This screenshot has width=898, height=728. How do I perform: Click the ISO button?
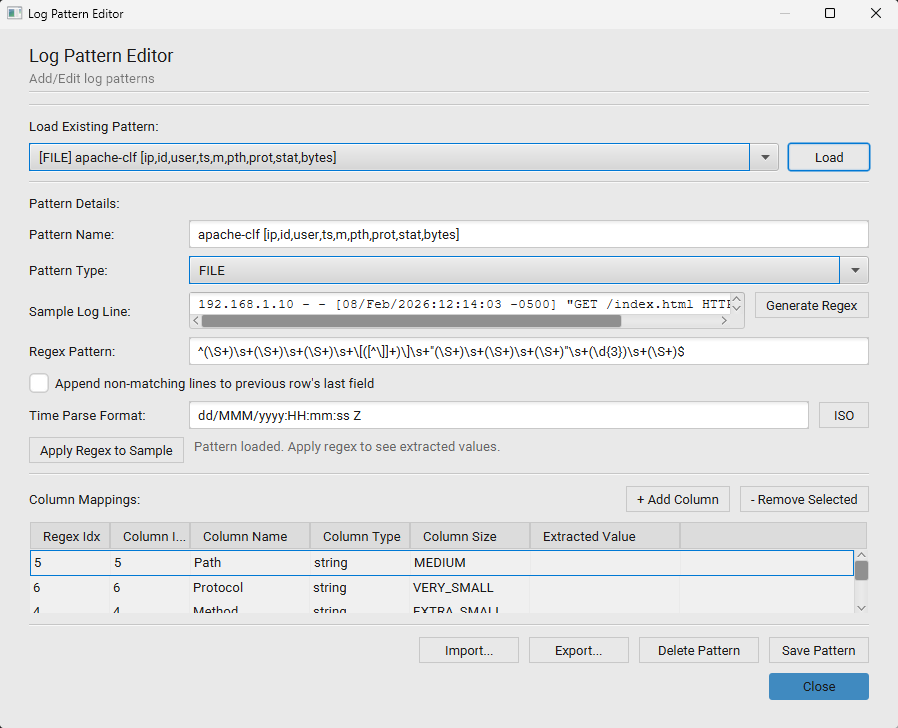click(x=844, y=415)
